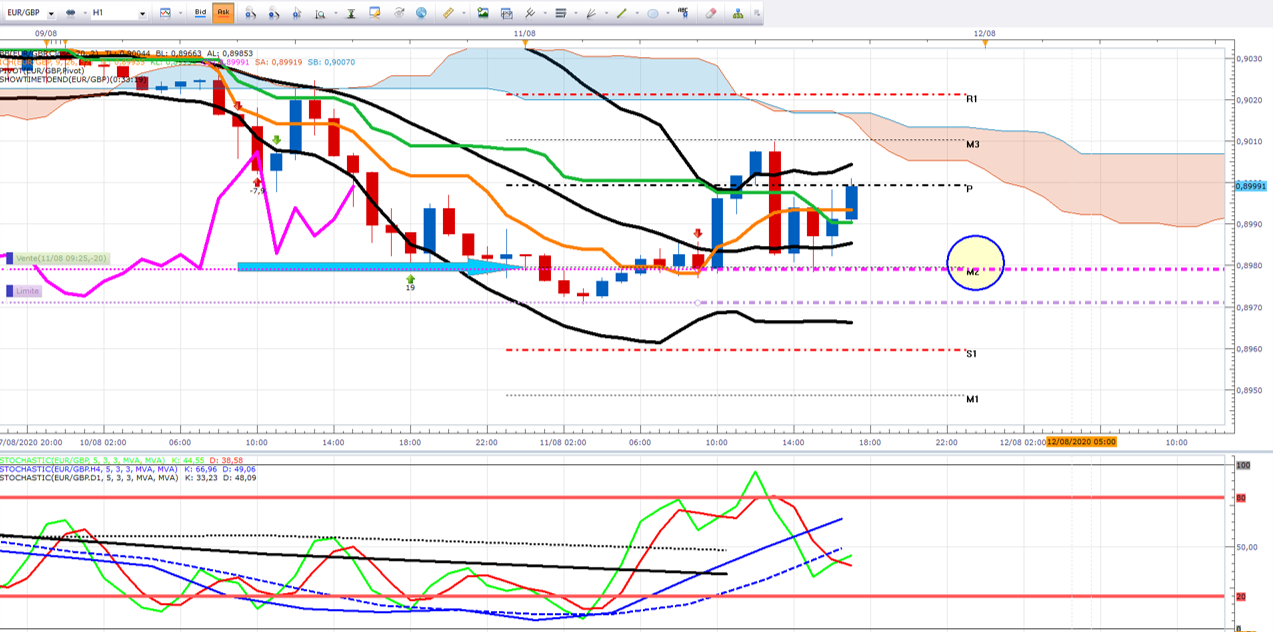
Task: Click the M1 pivot level label
Action: click(x=972, y=398)
